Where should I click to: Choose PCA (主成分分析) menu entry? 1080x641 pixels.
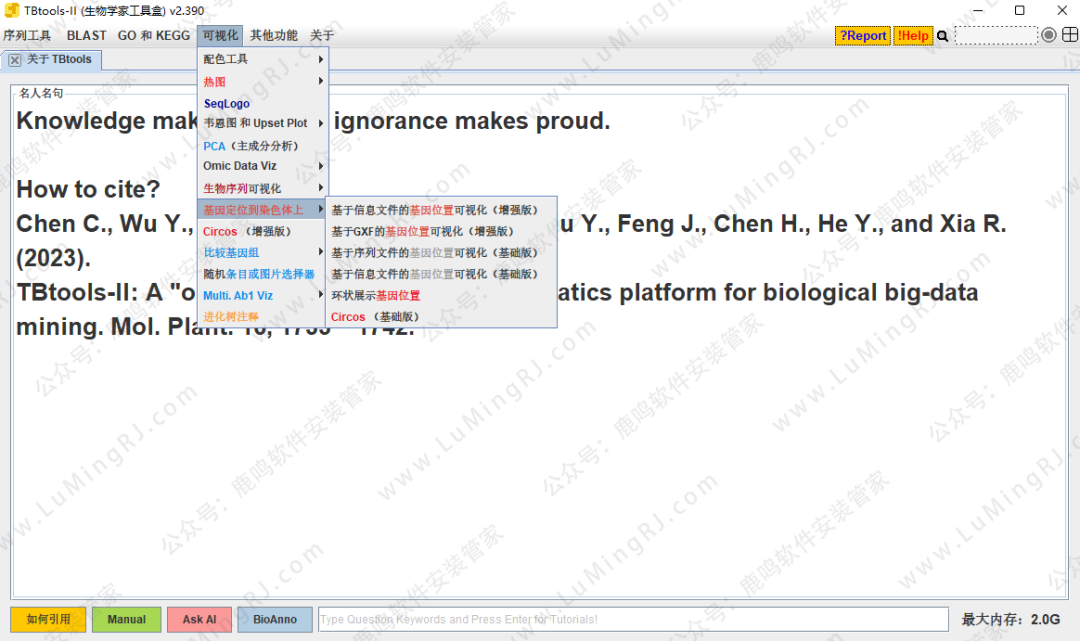click(x=251, y=146)
